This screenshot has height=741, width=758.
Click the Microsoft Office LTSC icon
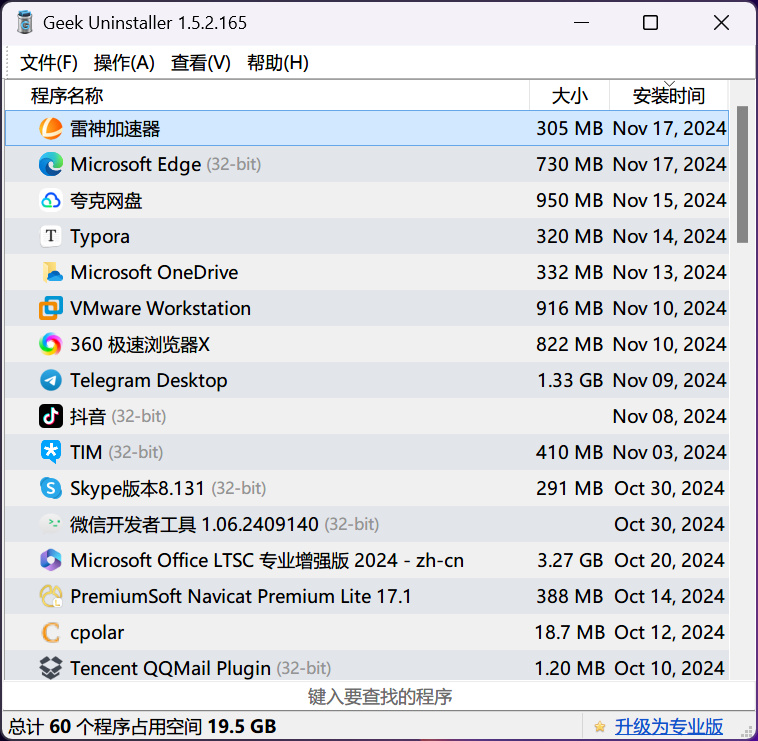click(x=51, y=560)
